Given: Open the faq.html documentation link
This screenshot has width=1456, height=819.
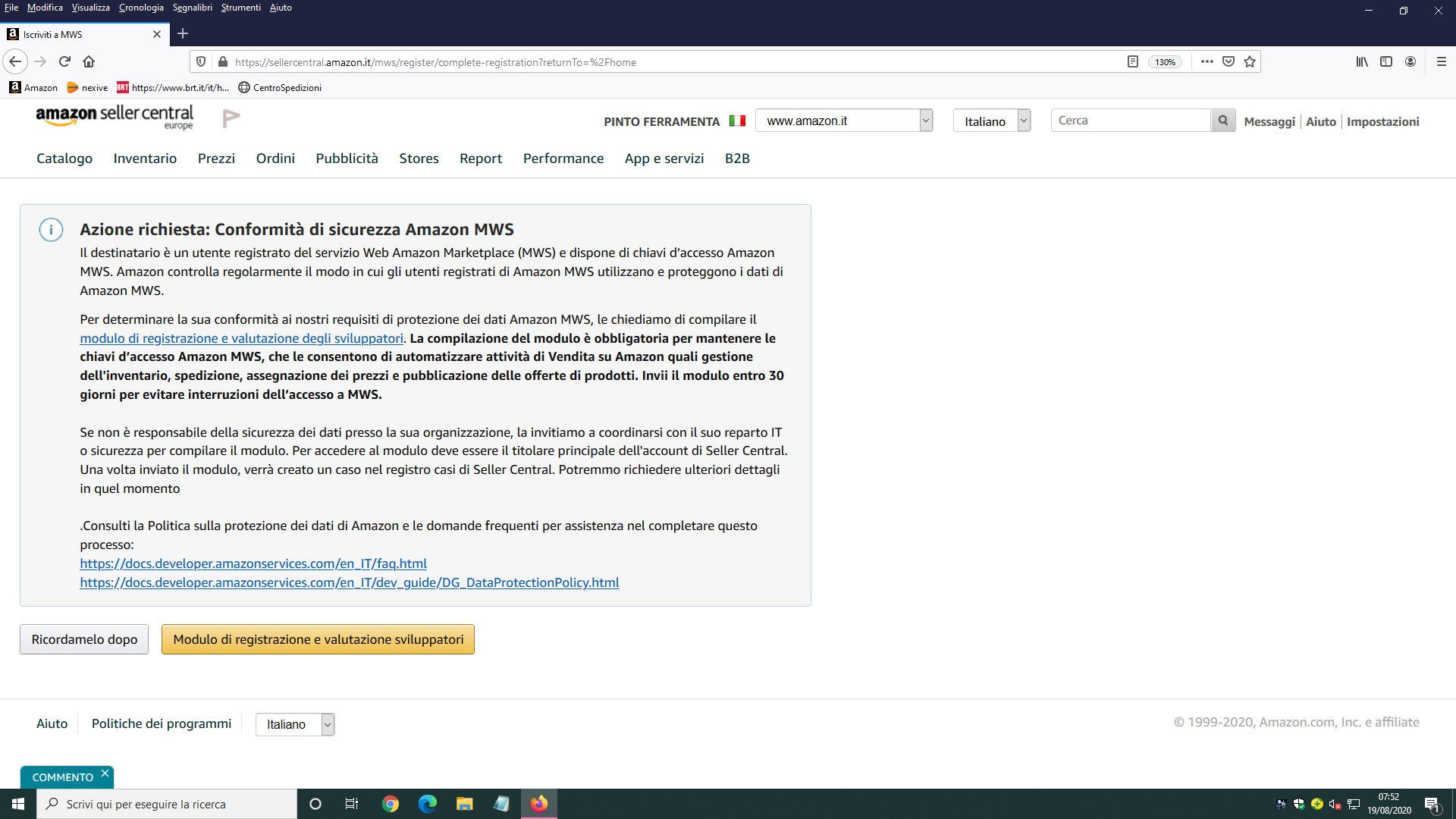Looking at the screenshot, I should [253, 563].
